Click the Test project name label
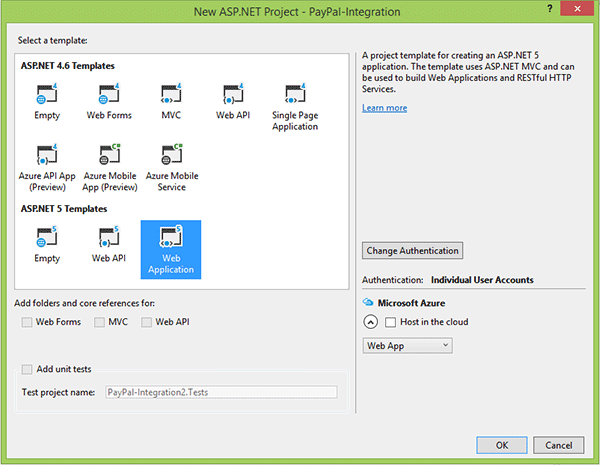600x465 pixels. (x=58, y=392)
